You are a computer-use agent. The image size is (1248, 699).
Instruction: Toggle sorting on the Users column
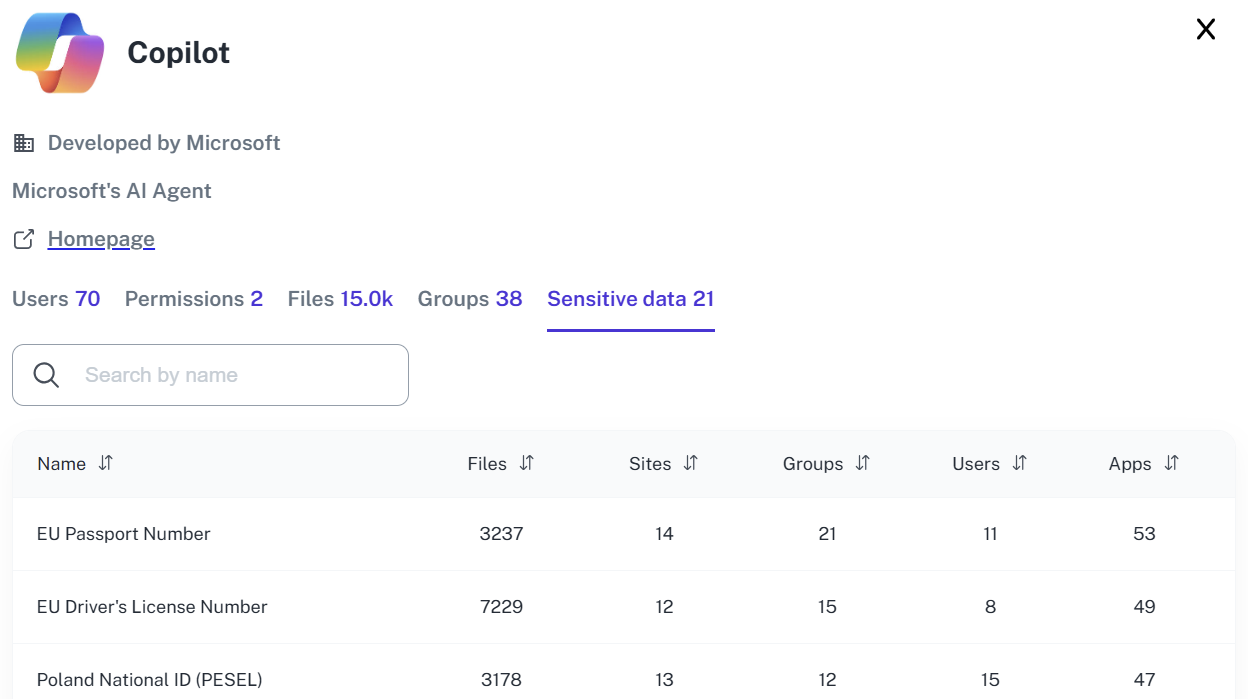coord(1019,463)
